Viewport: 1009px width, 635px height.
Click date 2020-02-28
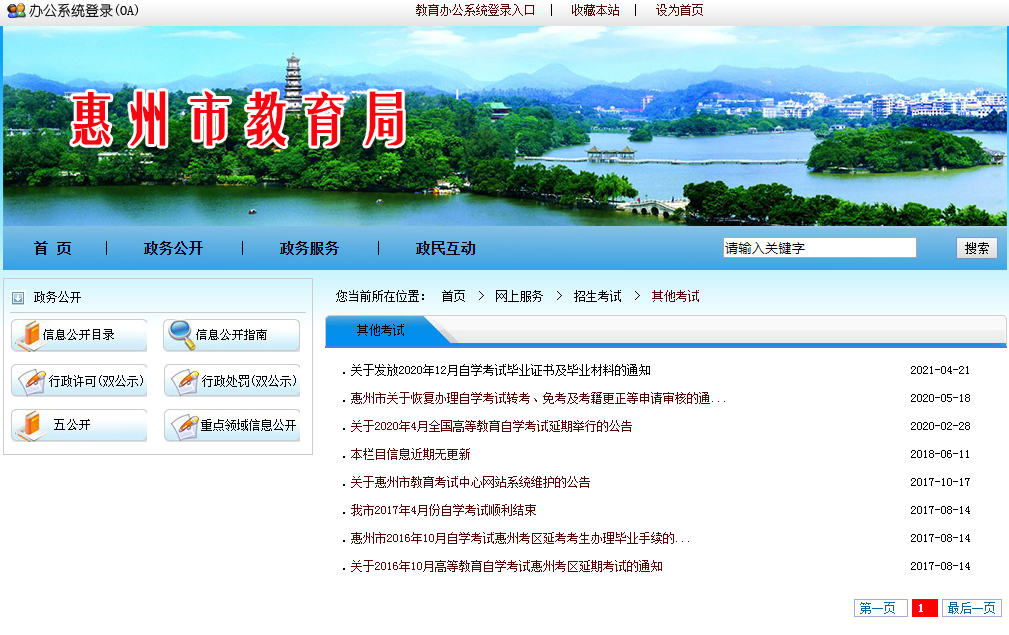tap(940, 426)
